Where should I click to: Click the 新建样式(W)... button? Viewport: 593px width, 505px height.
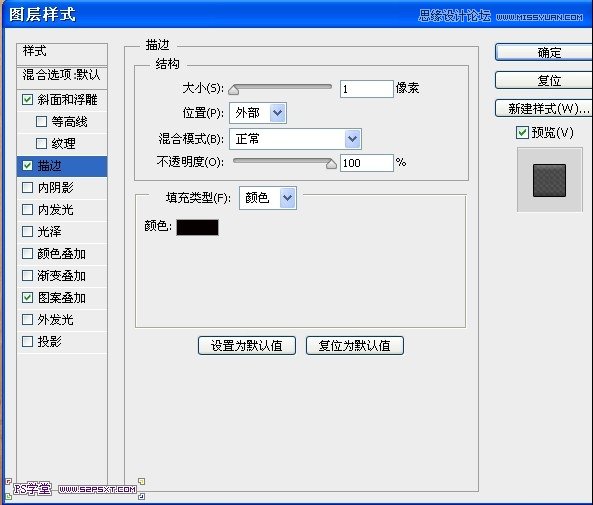(544, 109)
